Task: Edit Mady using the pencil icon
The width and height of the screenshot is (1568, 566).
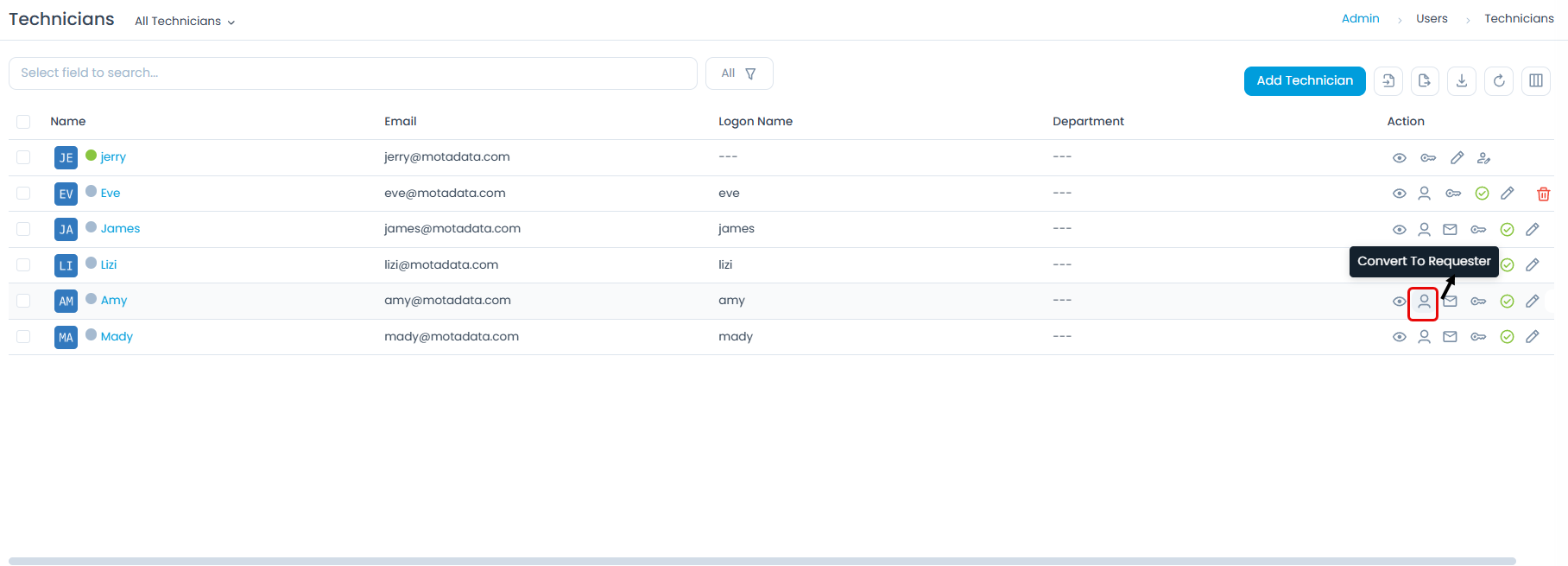Action: pos(1533,337)
